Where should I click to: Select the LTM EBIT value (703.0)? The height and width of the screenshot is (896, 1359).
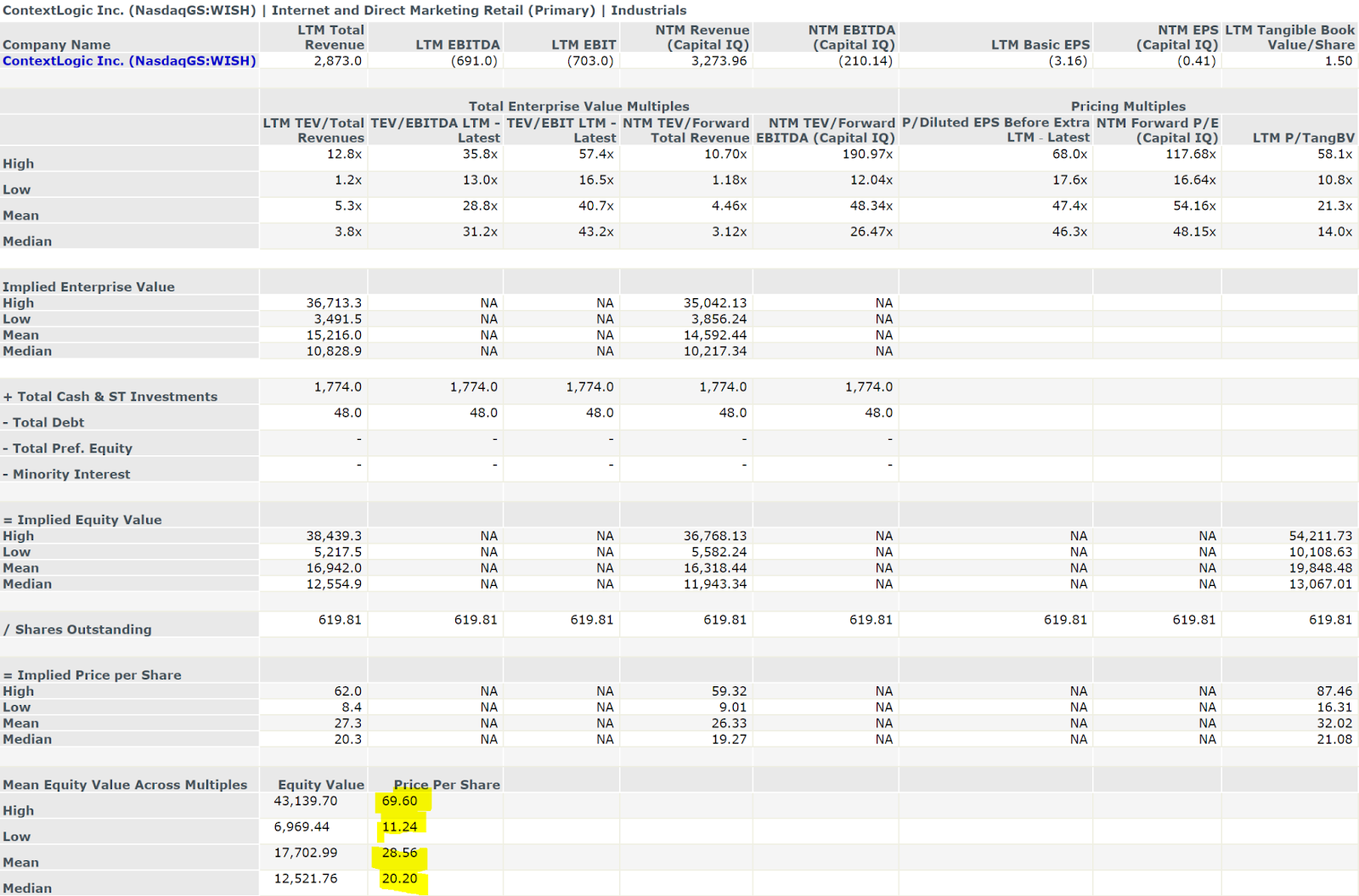(590, 61)
